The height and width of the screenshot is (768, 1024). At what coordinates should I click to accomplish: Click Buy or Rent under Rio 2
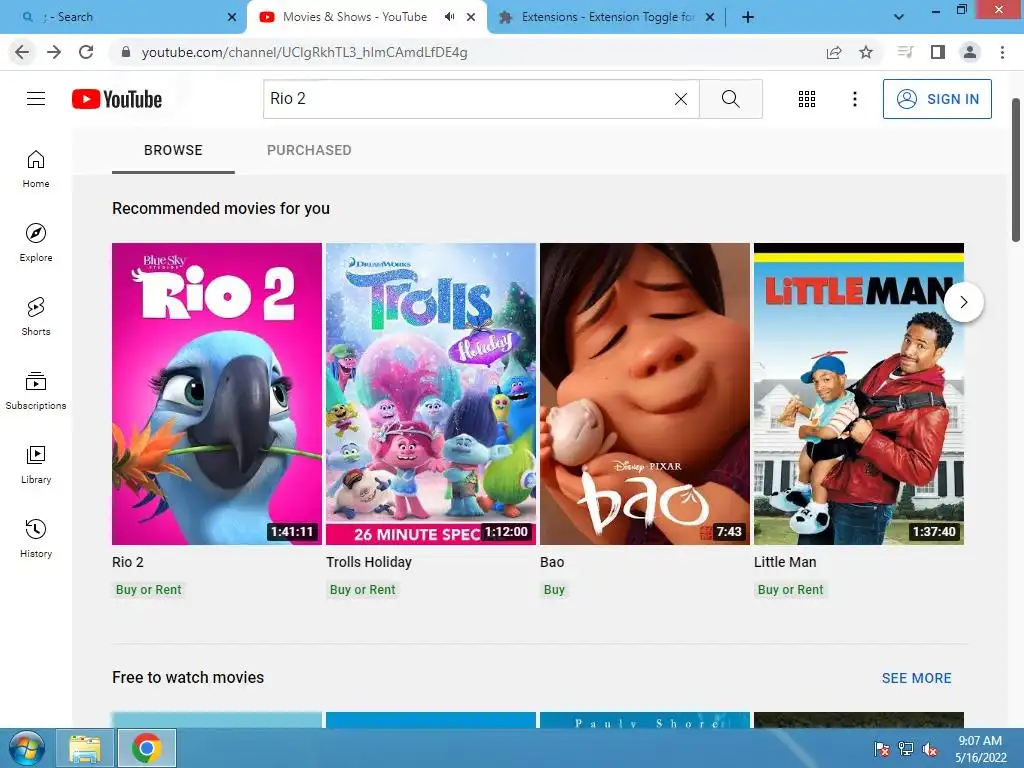click(x=148, y=590)
